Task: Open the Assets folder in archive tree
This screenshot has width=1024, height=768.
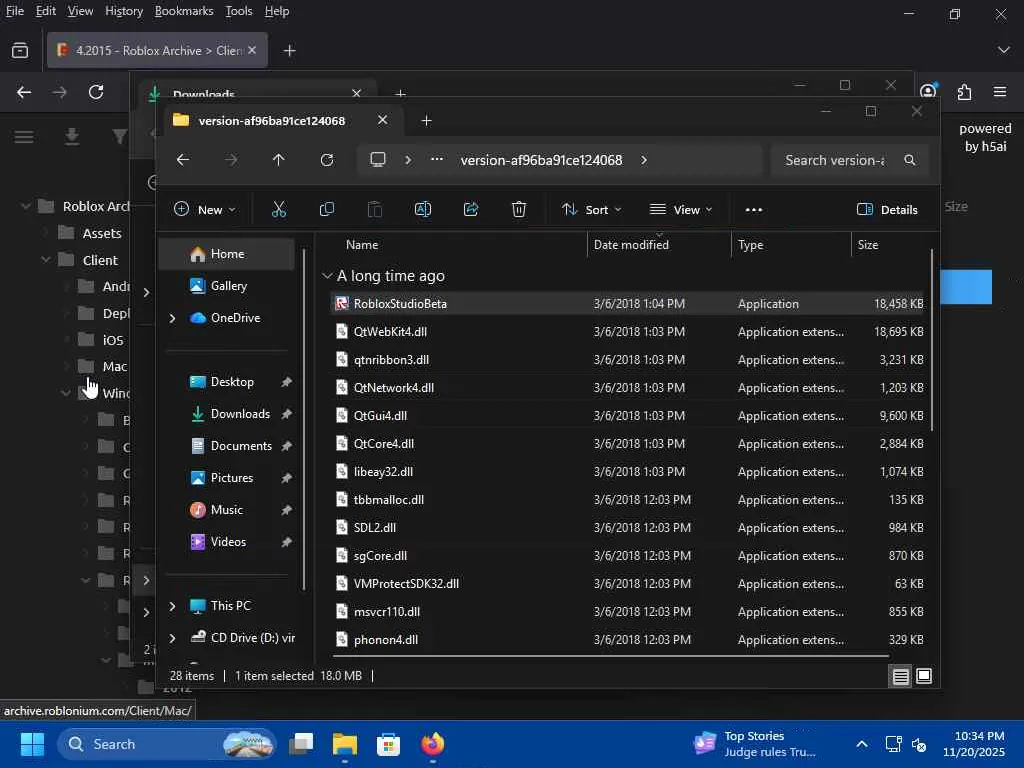Action: [101, 233]
